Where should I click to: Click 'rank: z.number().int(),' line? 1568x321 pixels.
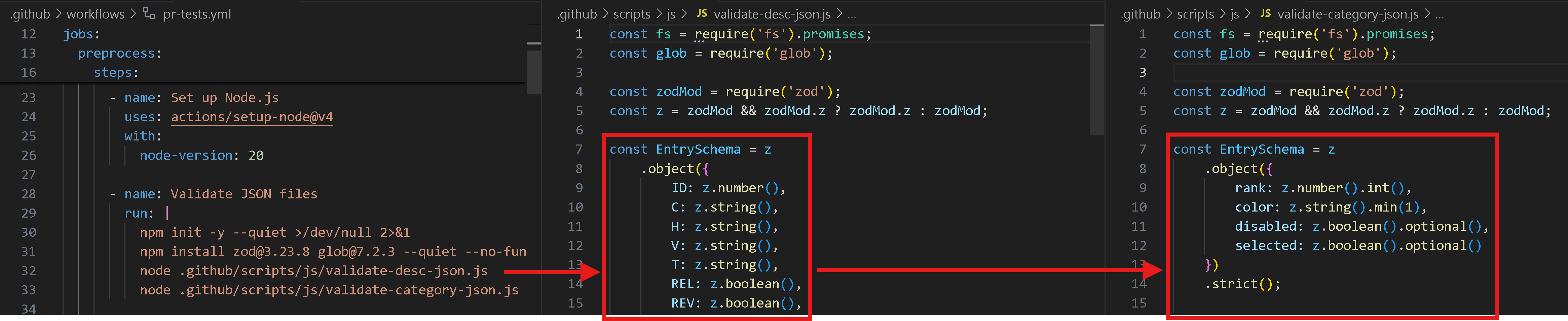[1323, 188]
